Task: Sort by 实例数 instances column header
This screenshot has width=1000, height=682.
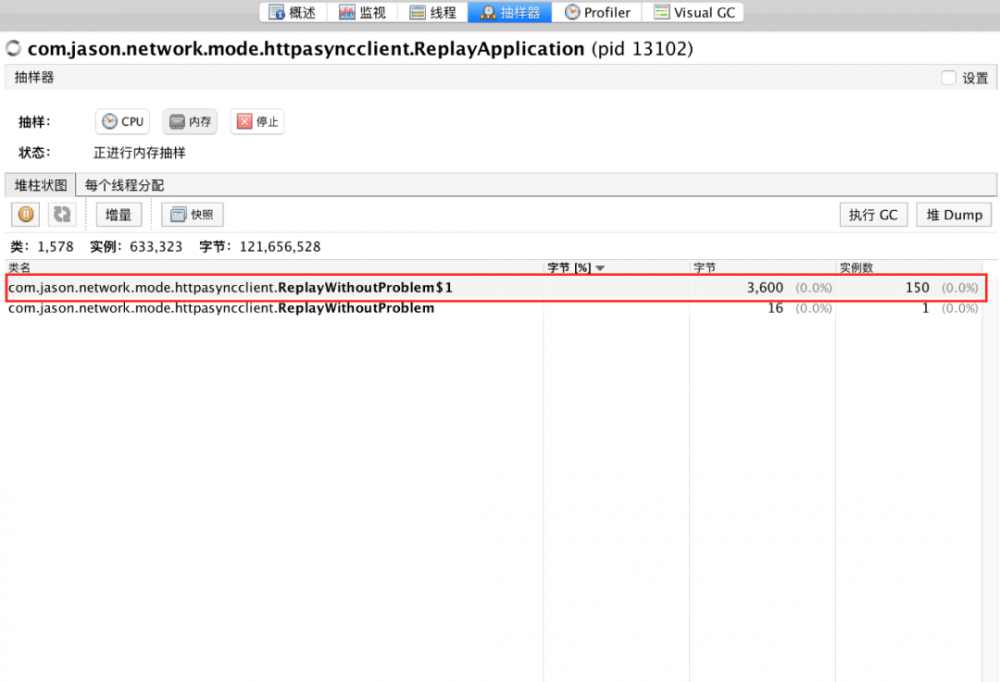Action: click(908, 267)
